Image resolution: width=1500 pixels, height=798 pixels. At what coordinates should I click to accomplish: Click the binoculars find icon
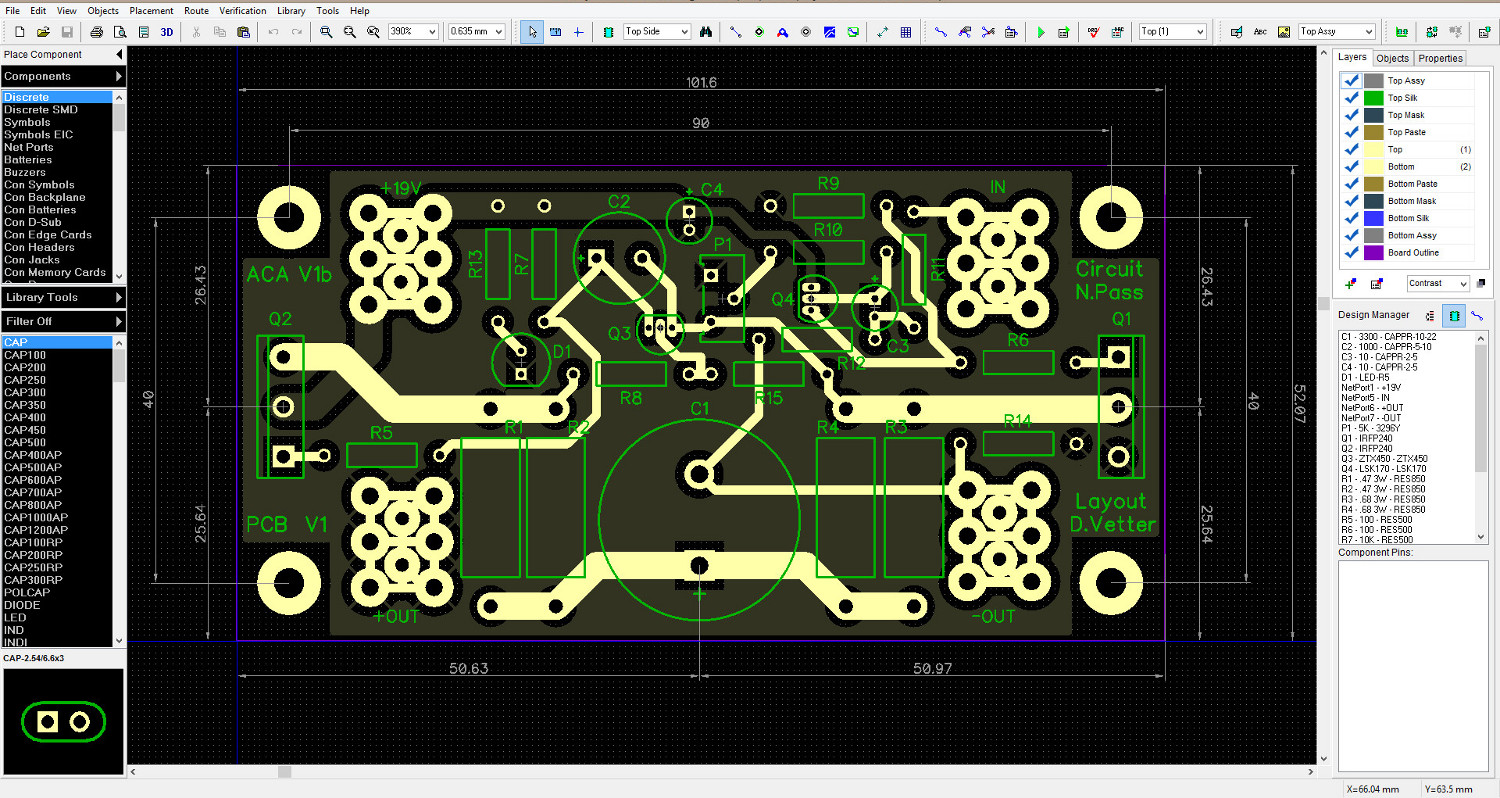pyautogui.click(x=706, y=32)
